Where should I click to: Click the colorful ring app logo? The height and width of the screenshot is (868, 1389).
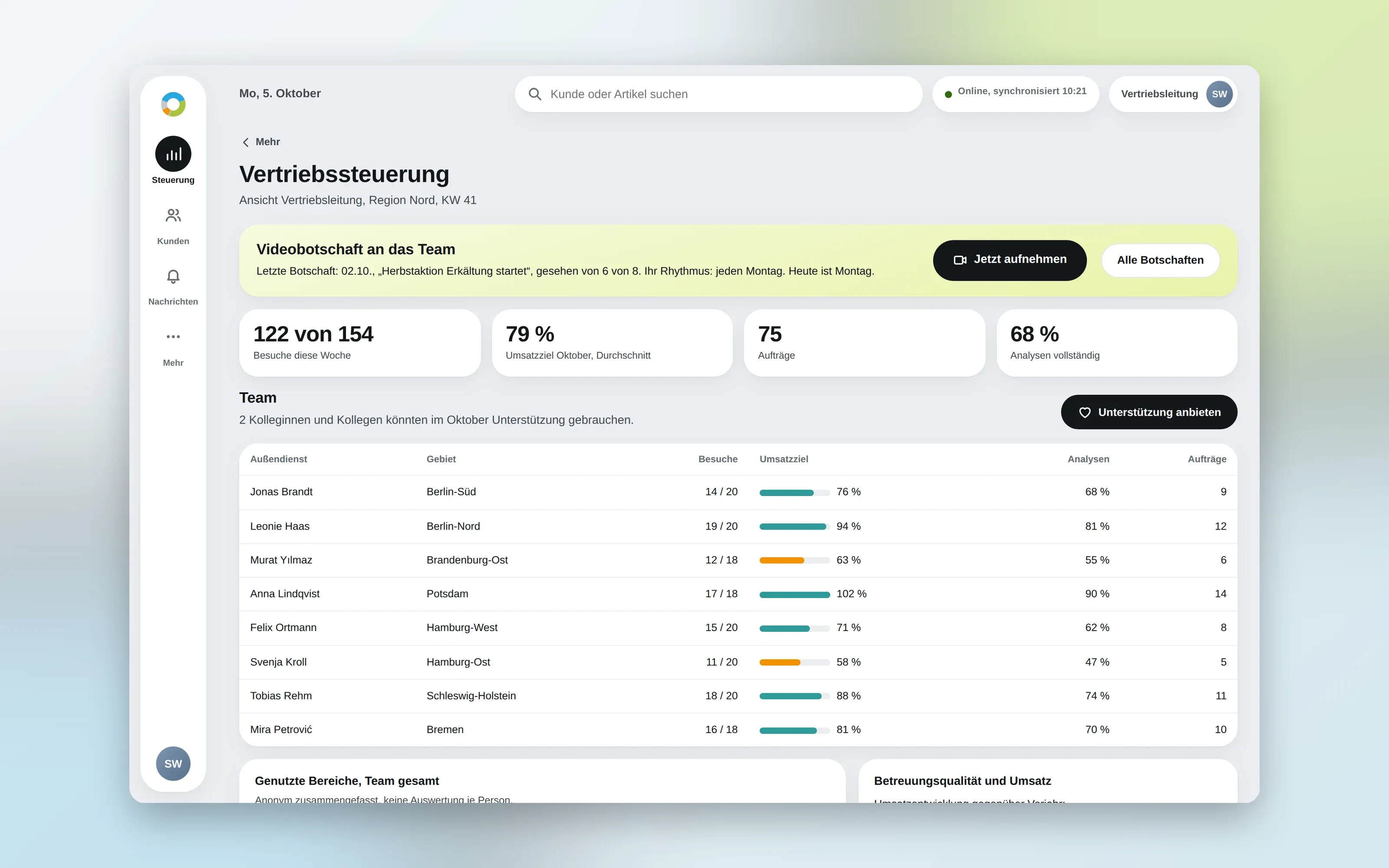(x=173, y=105)
